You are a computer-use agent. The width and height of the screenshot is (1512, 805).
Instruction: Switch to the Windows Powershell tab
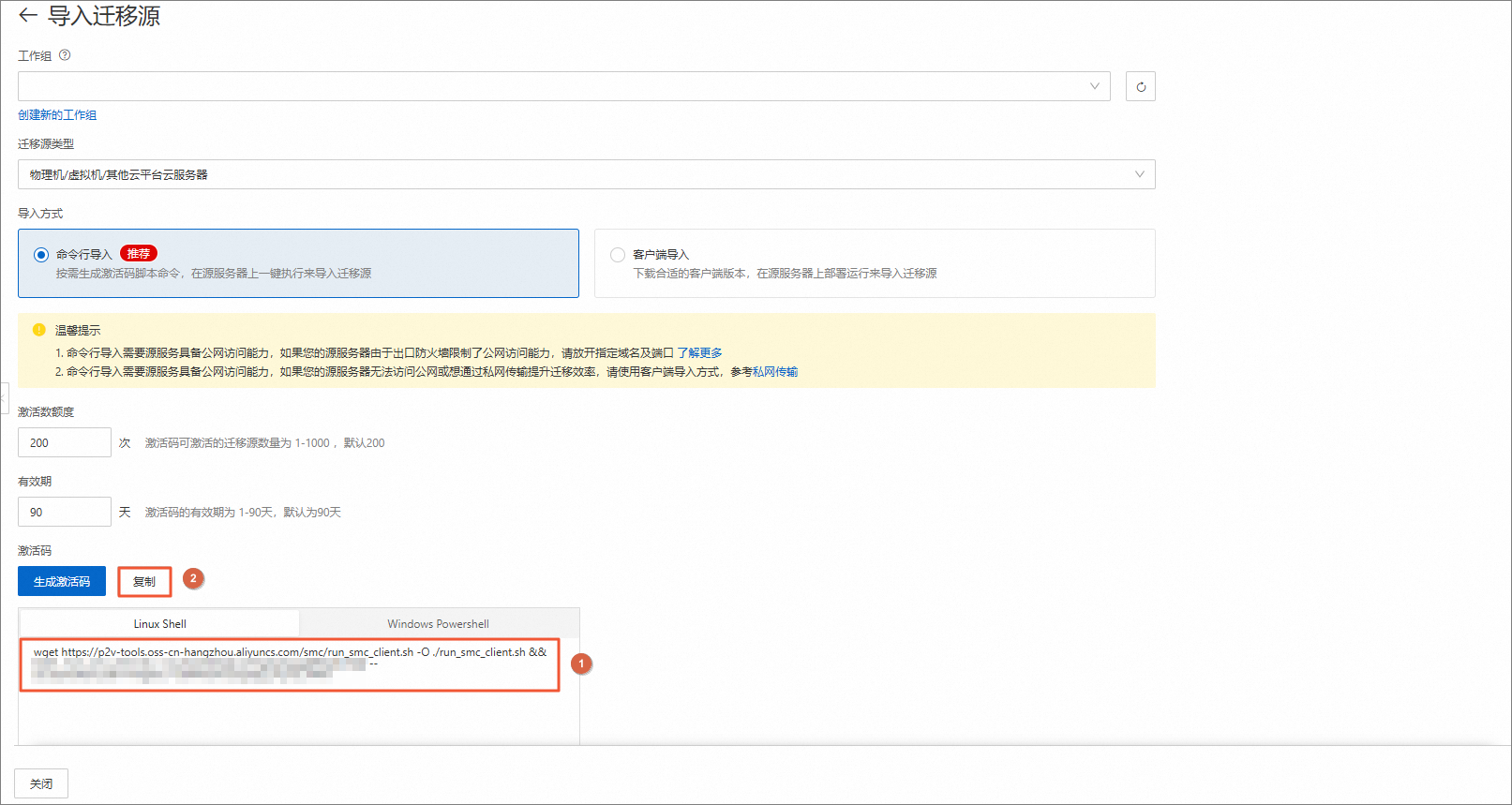pyautogui.click(x=439, y=624)
